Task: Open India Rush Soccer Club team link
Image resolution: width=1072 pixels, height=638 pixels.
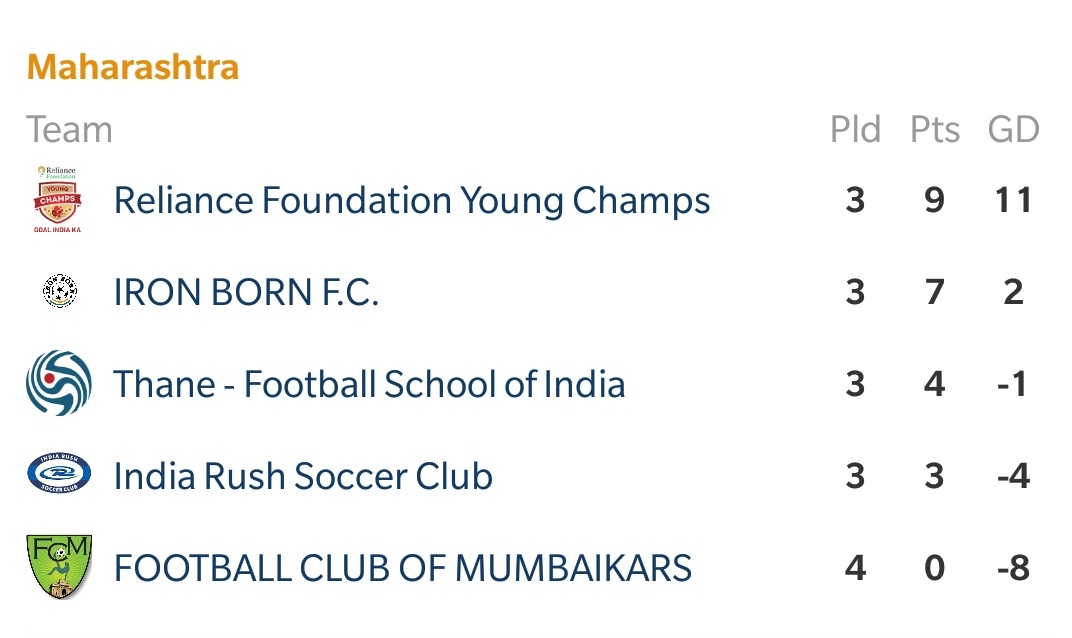Action: click(303, 476)
